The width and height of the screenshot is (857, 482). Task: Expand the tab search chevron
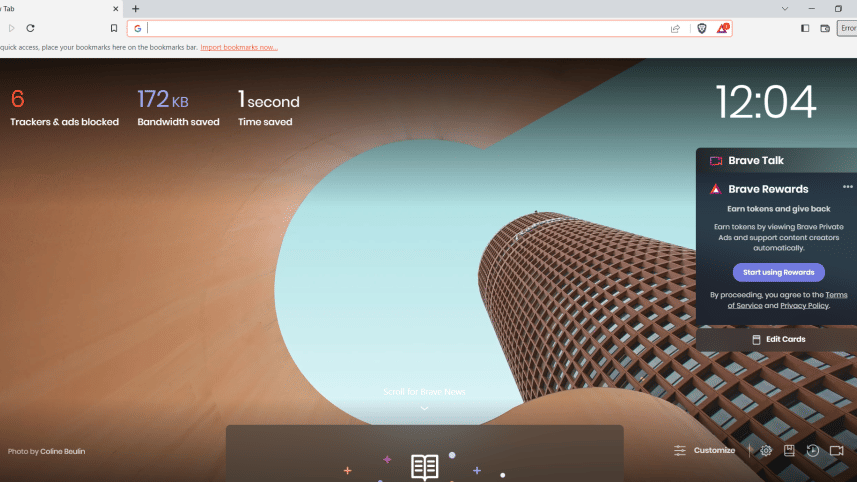[784, 8]
